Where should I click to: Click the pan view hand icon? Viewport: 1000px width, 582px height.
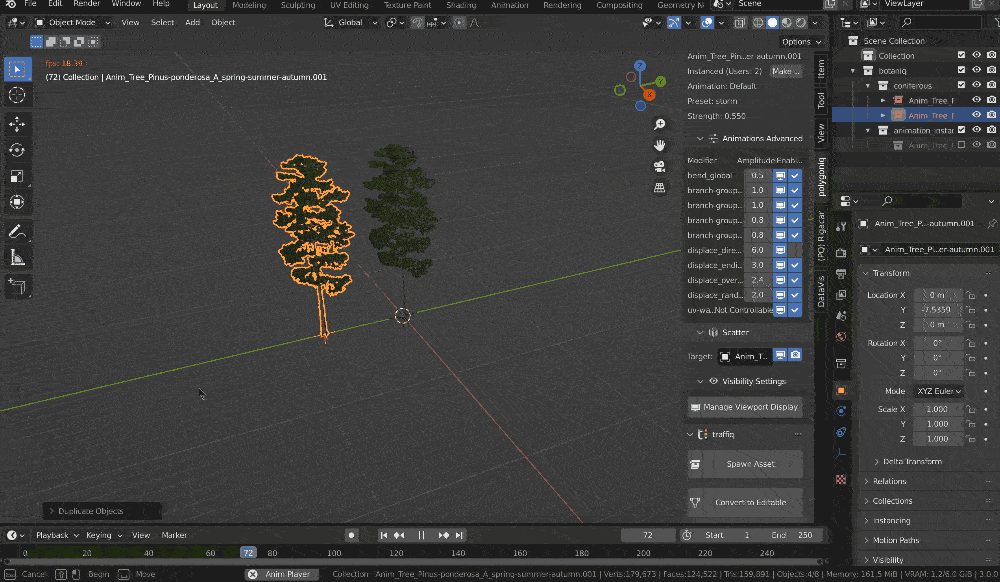pos(659,145)
